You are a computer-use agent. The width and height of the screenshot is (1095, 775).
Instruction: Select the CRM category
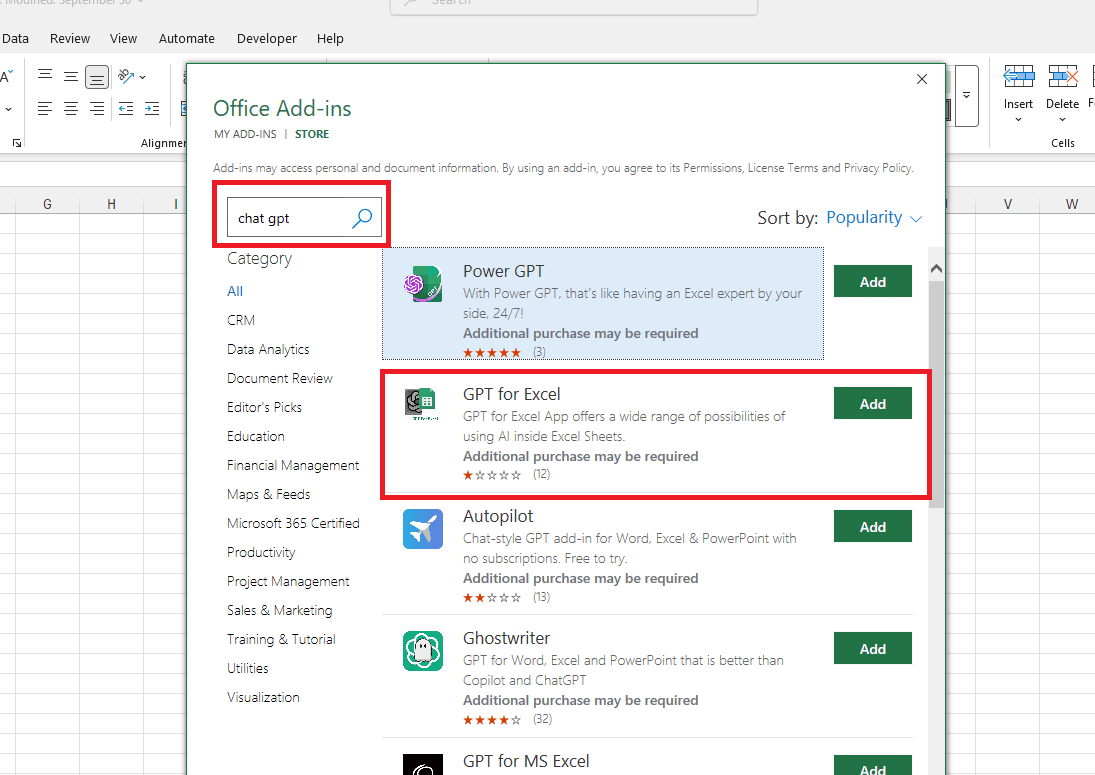point(241,320)
